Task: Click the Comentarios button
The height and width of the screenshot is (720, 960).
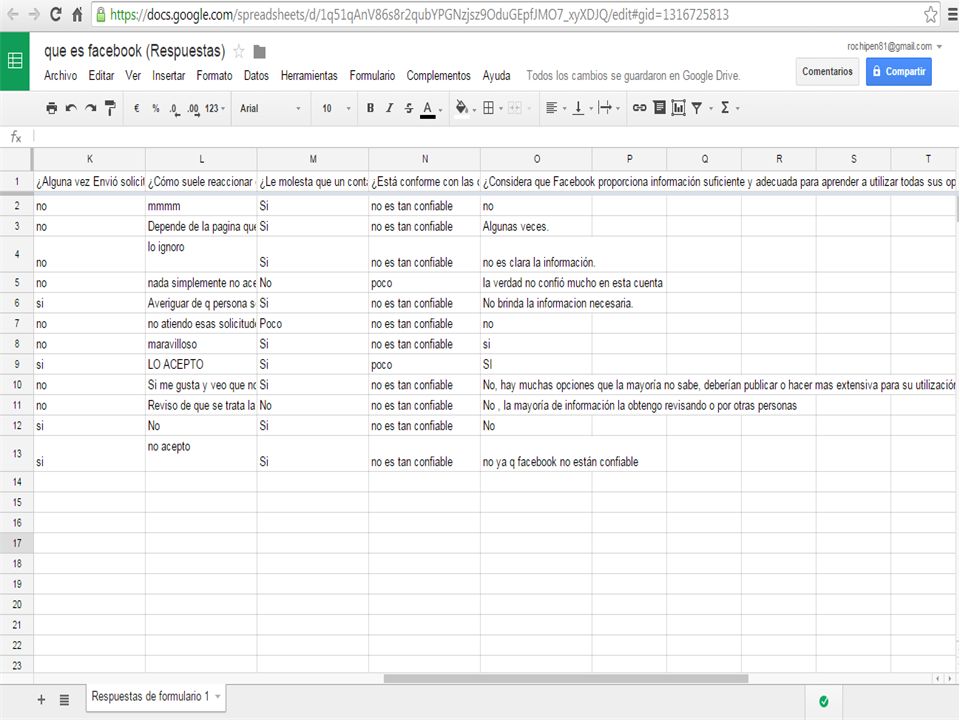Action: pyautogui.click(x=827, y=72)
